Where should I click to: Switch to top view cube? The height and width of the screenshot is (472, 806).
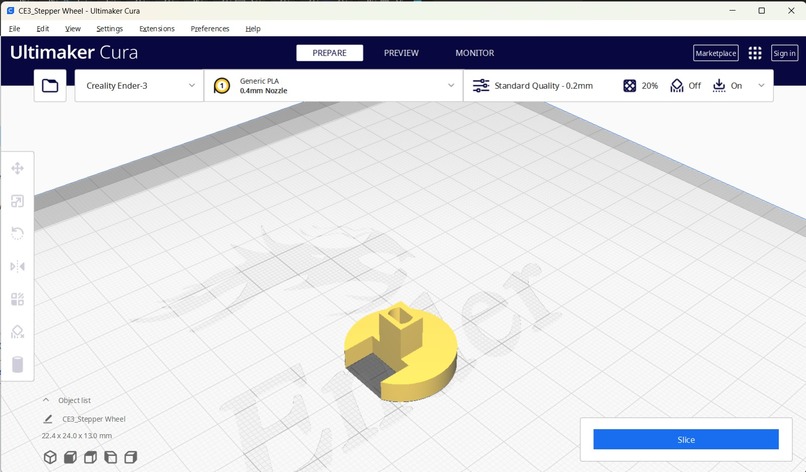tap(90, 457)
